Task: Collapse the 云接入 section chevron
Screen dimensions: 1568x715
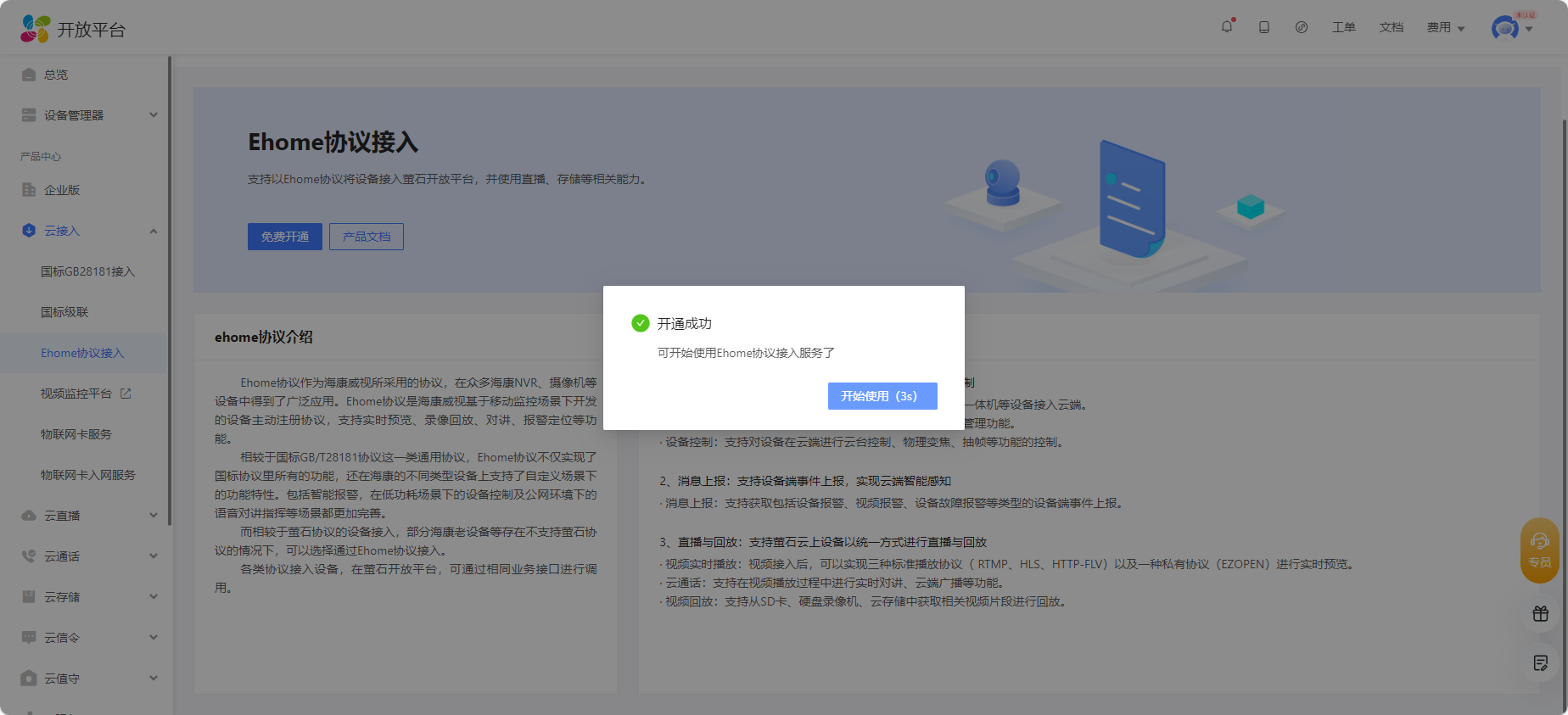Action: [154, 231]
